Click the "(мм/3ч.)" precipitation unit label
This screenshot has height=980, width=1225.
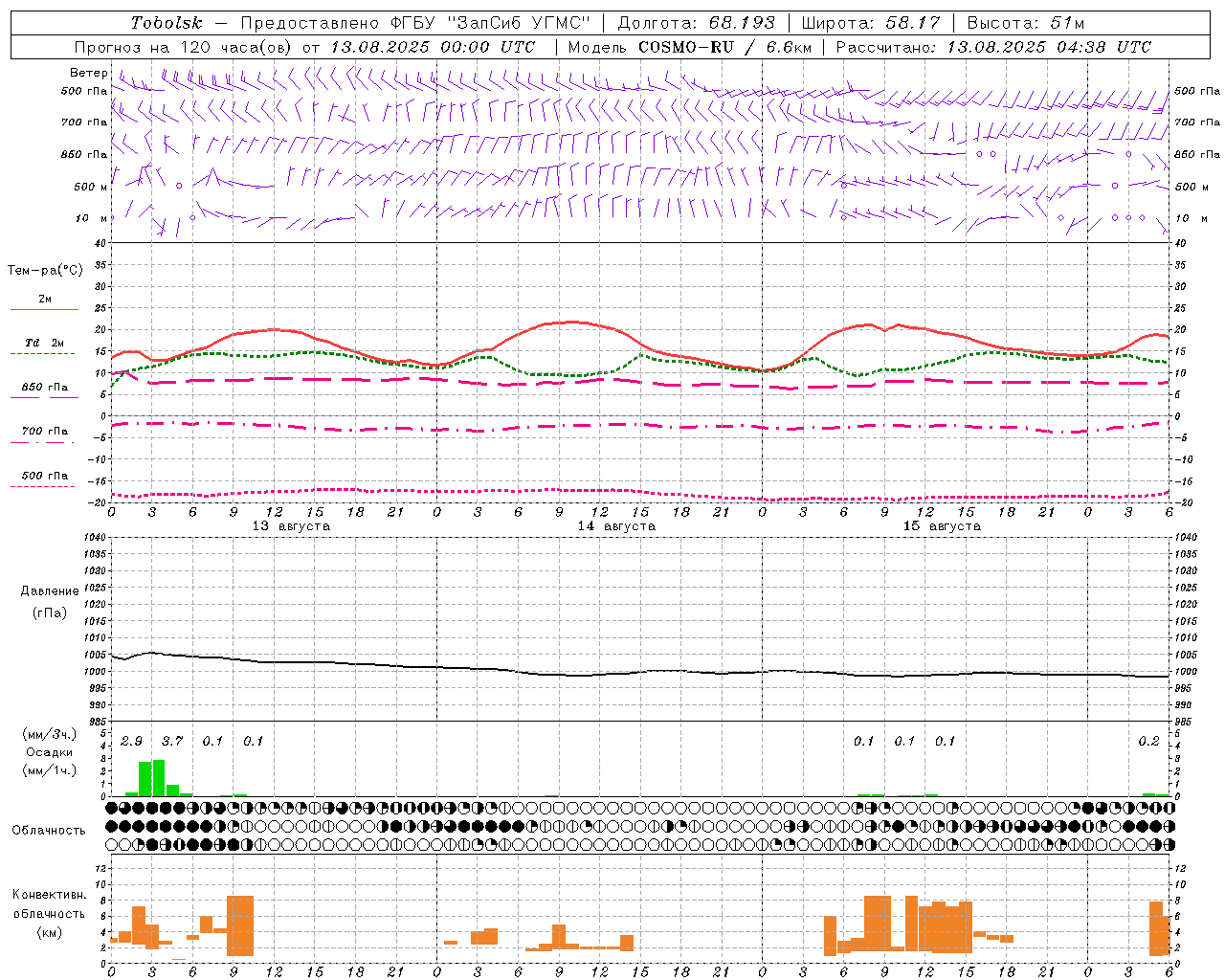pyautogui.click(x=49, y=734)
